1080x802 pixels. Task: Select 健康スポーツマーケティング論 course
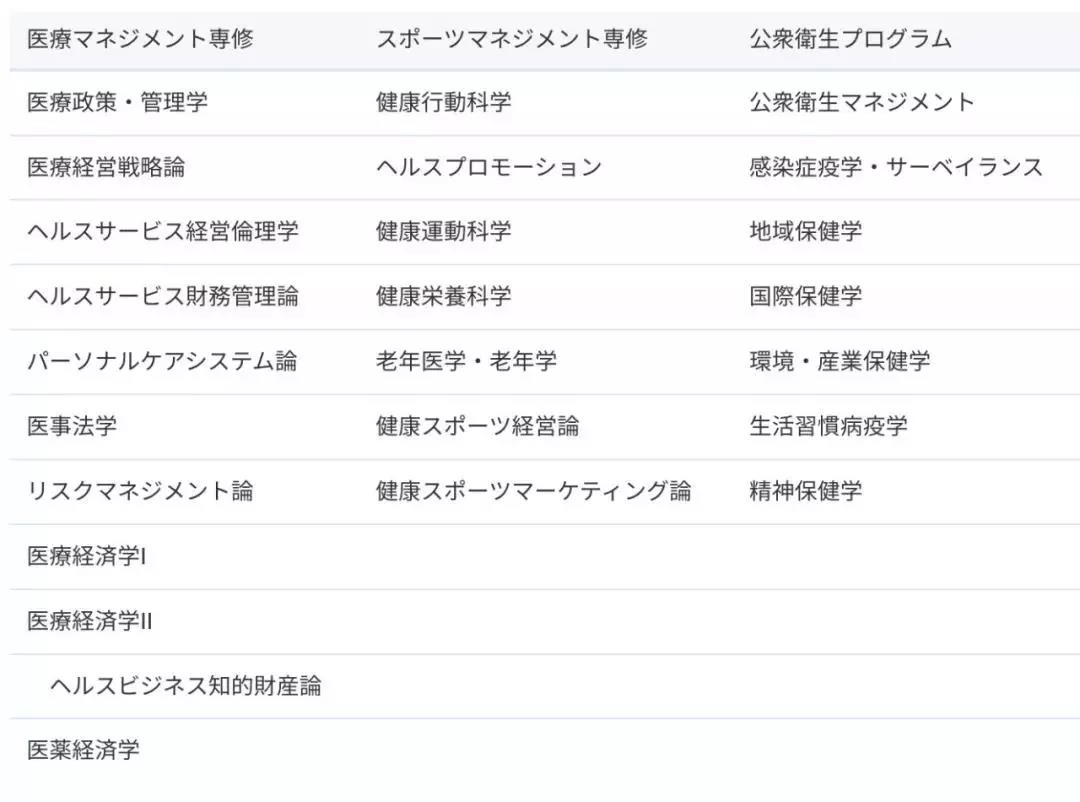pos(534,491)
